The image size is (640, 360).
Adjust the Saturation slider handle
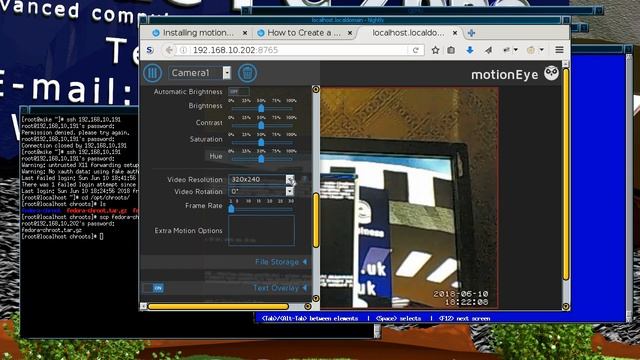(261, 142)
